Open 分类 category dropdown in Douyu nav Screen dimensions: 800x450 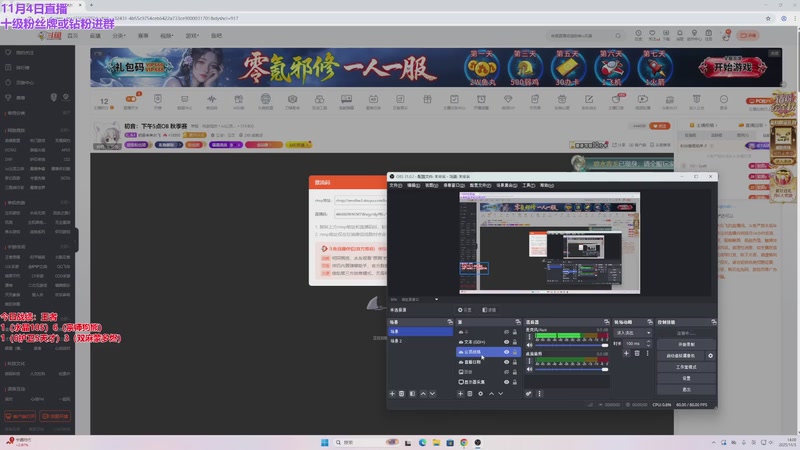[118, 36]
